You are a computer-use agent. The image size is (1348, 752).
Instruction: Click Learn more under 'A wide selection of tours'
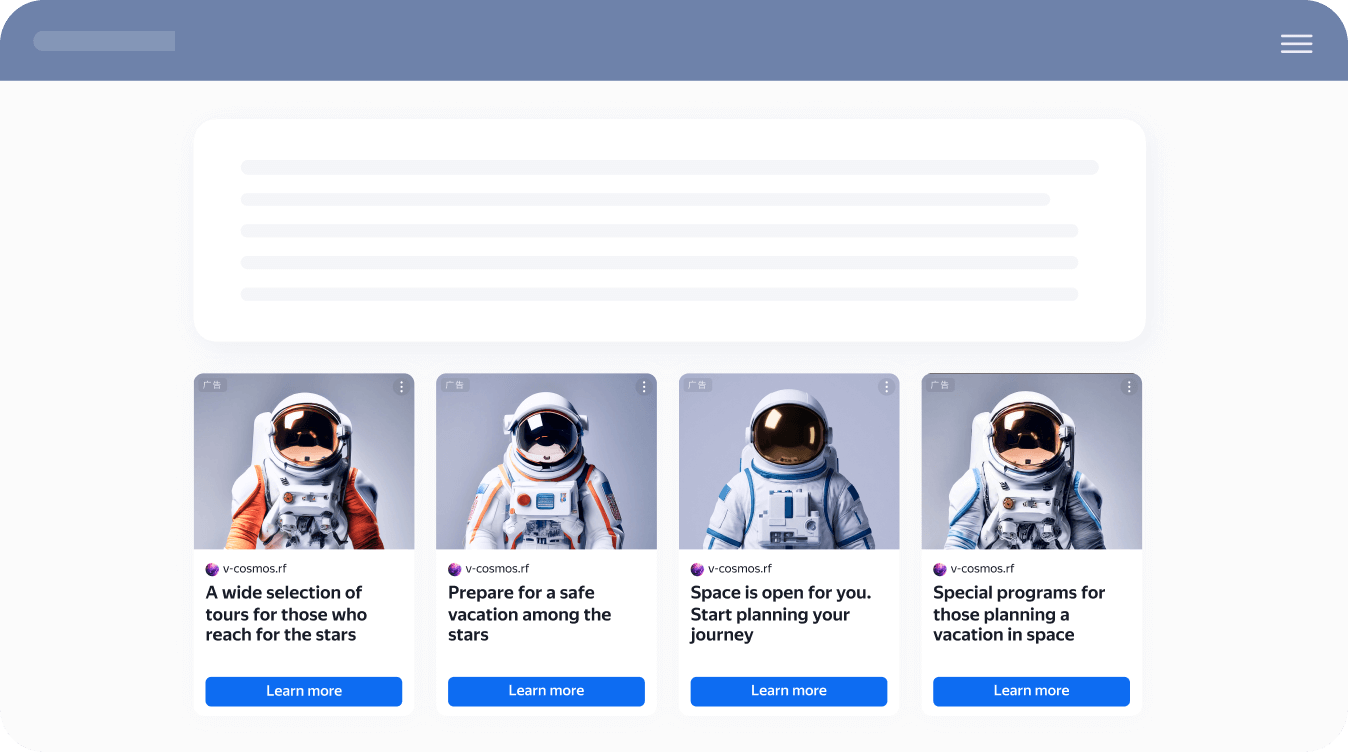click(304, 691)
